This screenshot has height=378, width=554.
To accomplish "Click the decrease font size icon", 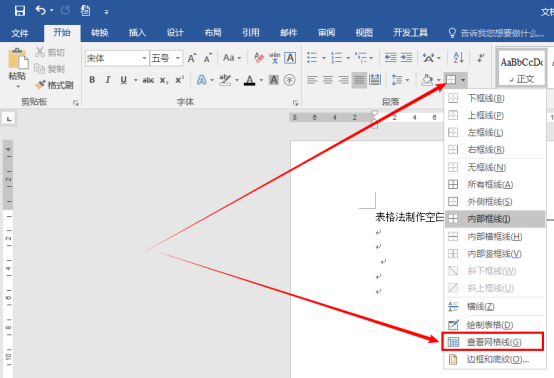I will point(208,58).
